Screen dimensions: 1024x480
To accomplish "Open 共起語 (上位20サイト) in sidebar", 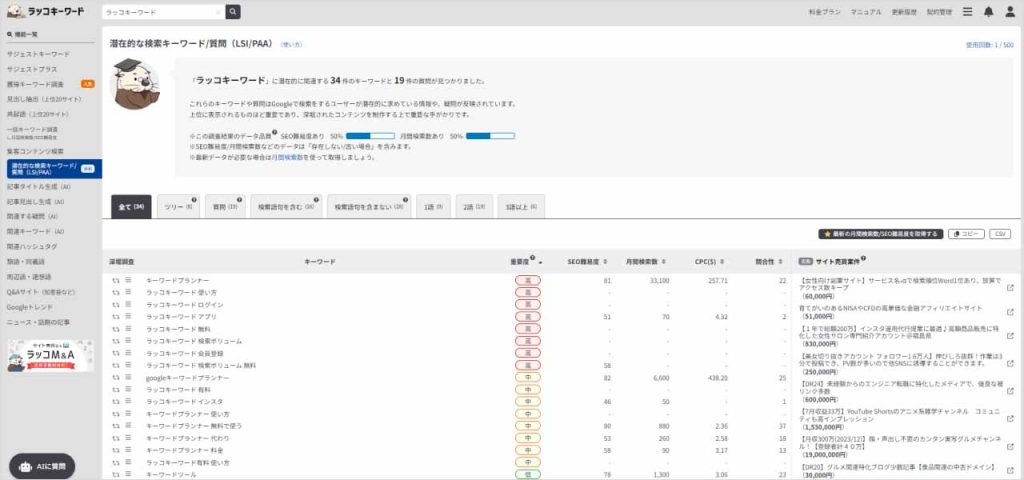I will tap(38, 114).
